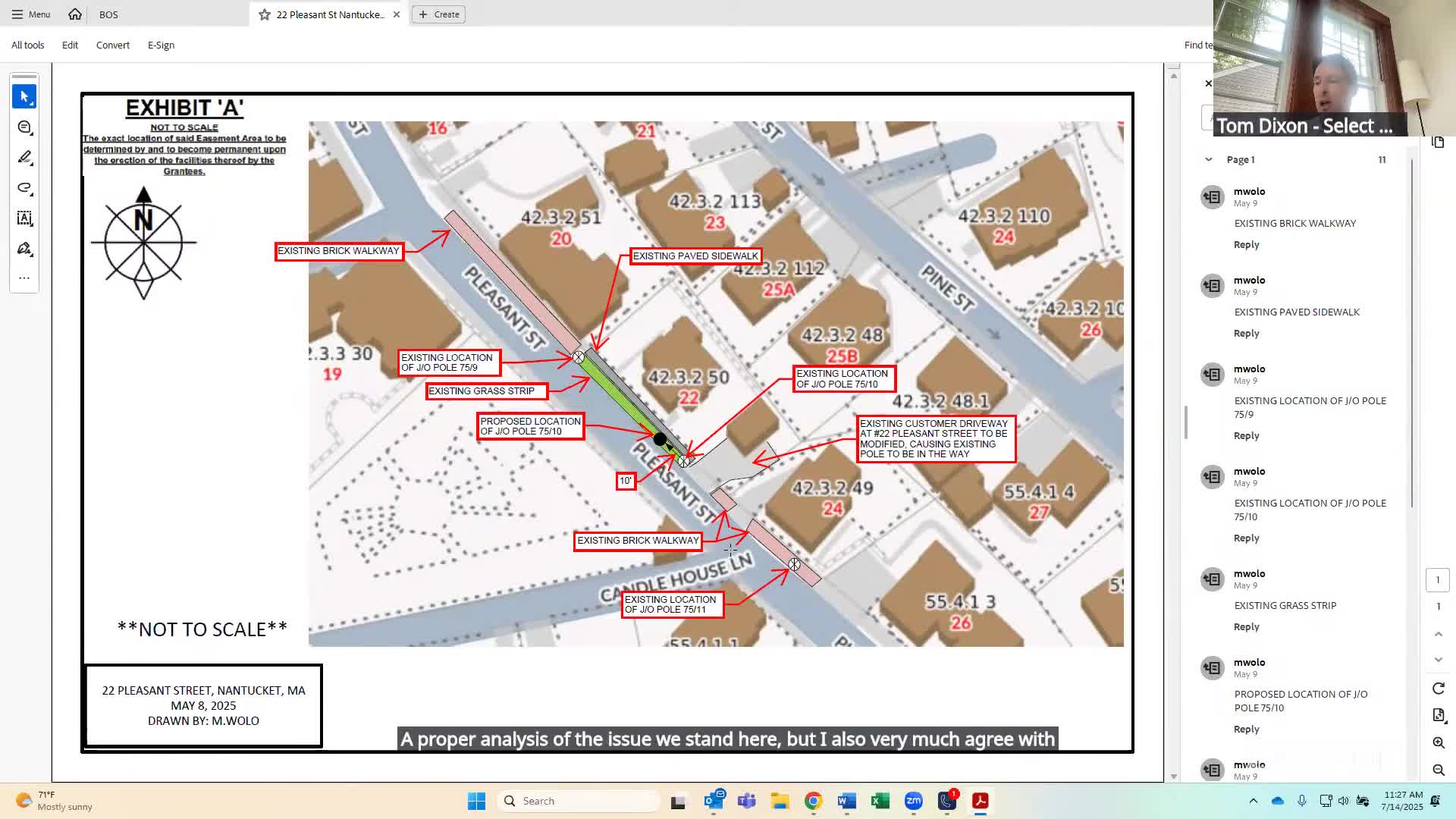This screenshot has width=1456, height=819.
Task: Open more tools ellipsis in sidebar
Action: [24, 278]
